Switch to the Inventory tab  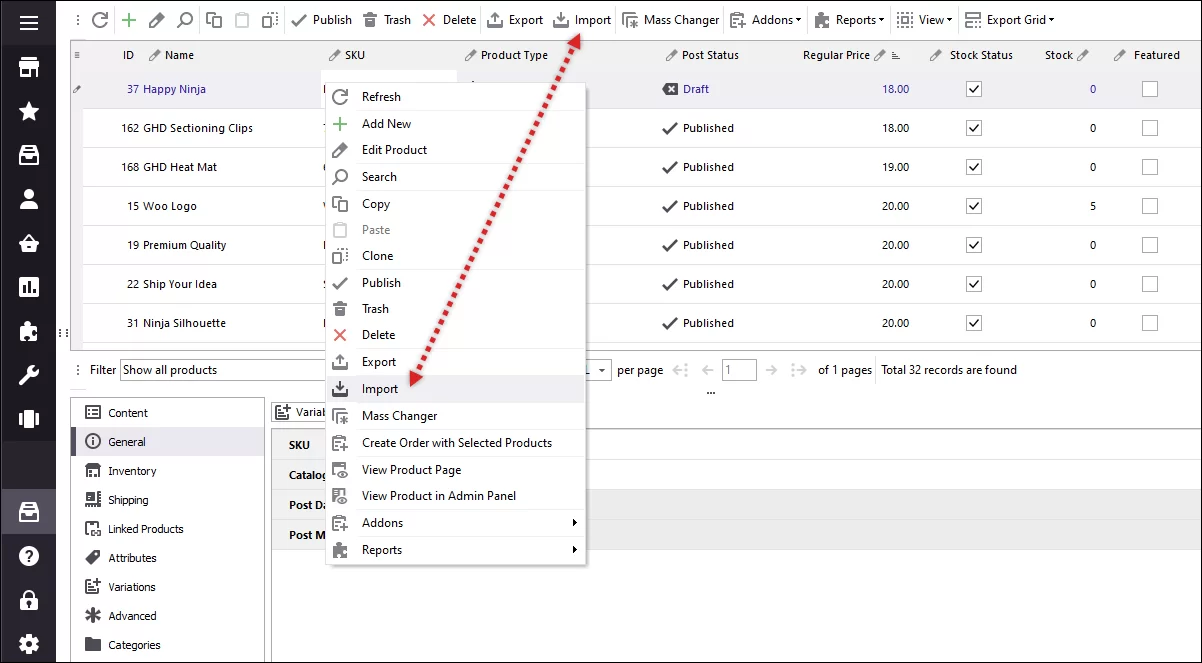tap(130, 470)
